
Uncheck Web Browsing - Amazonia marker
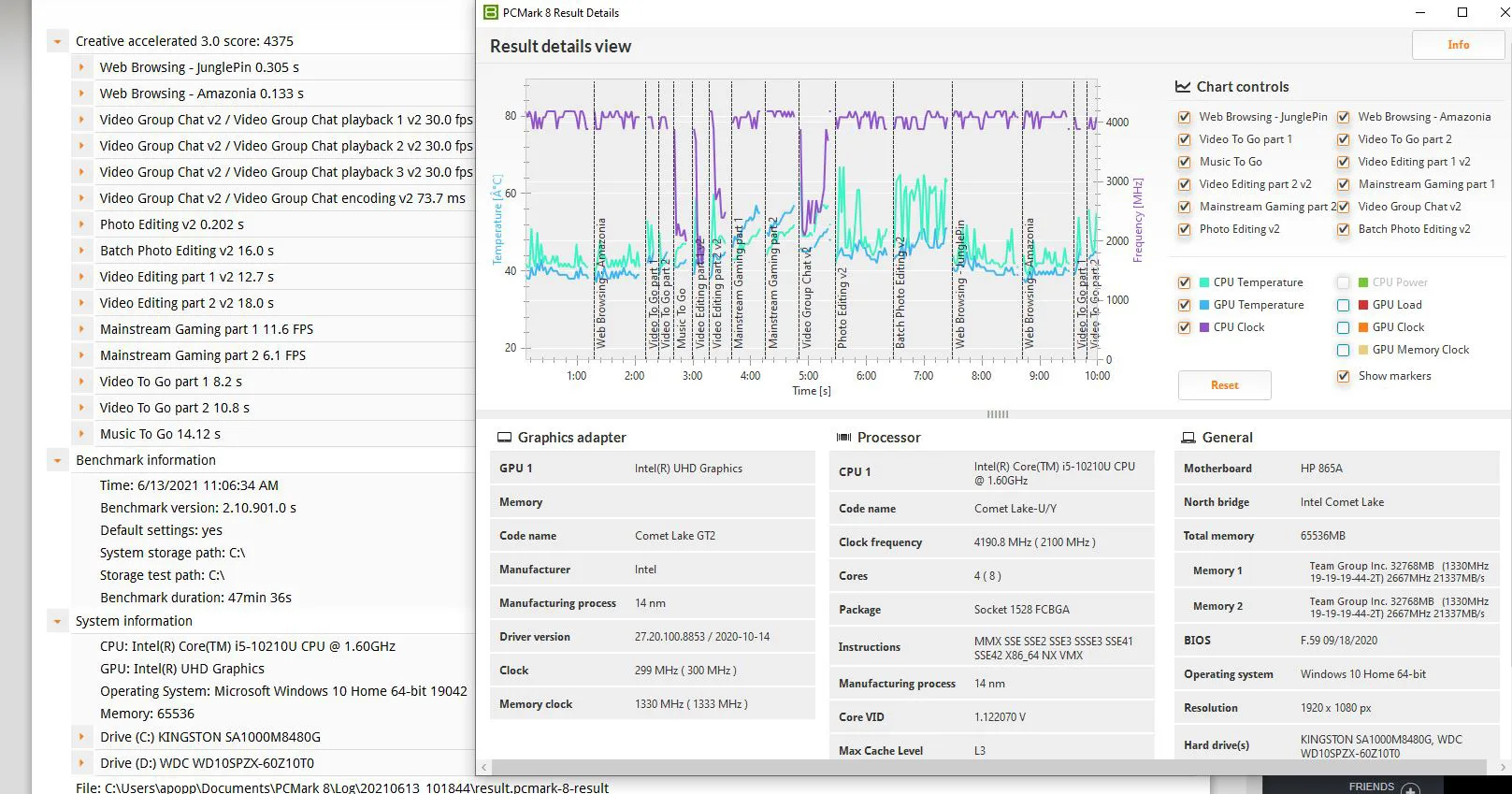coord(1343,117)
